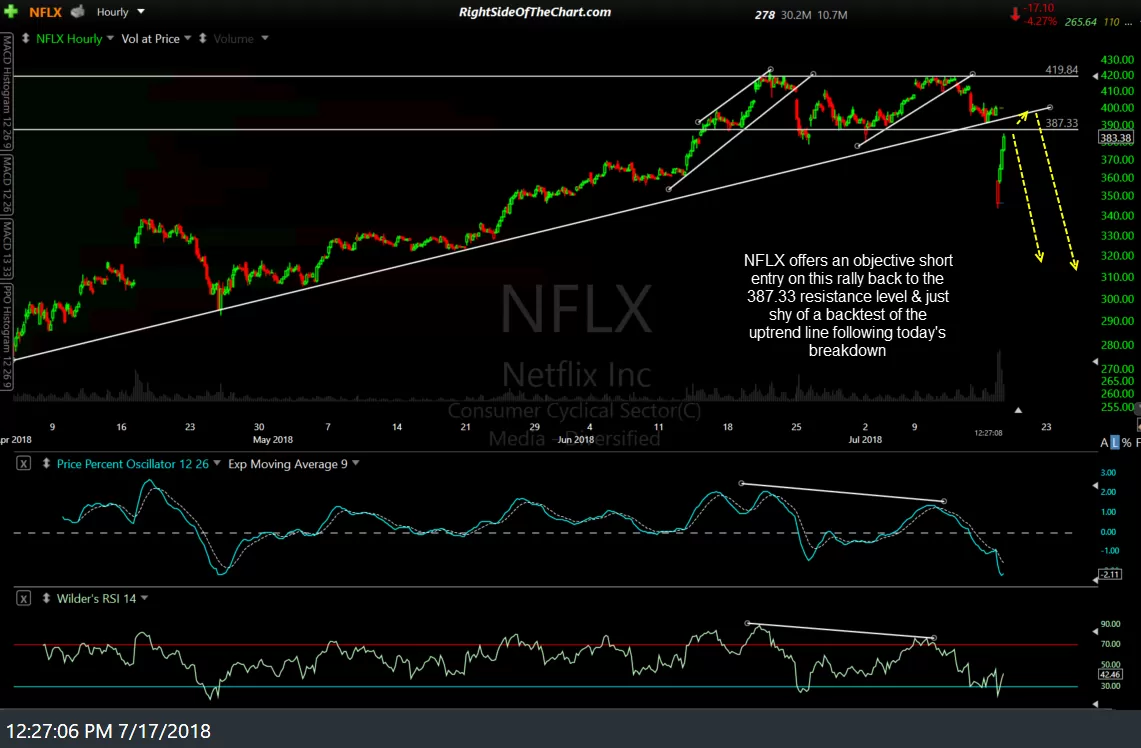This screenshot has height=748, width=1141.
Task: Toggle the % percent-scale button
Action: pyautogui.click(x=1127, y=442)
